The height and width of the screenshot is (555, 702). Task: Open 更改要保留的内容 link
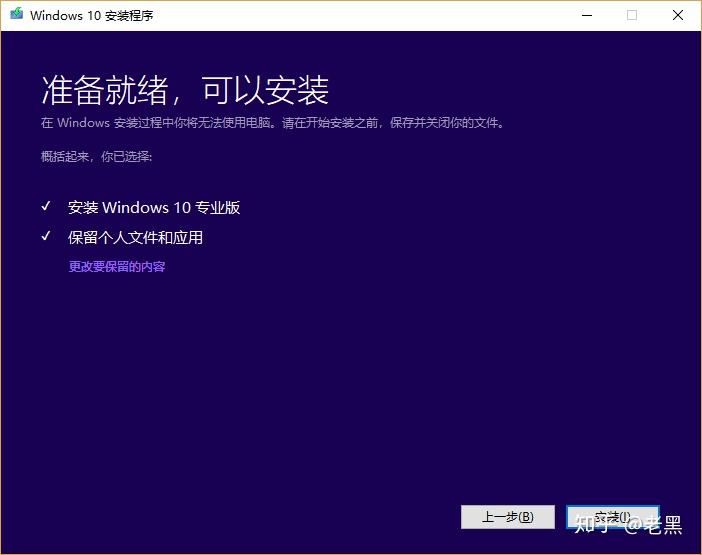coord(117,267)
